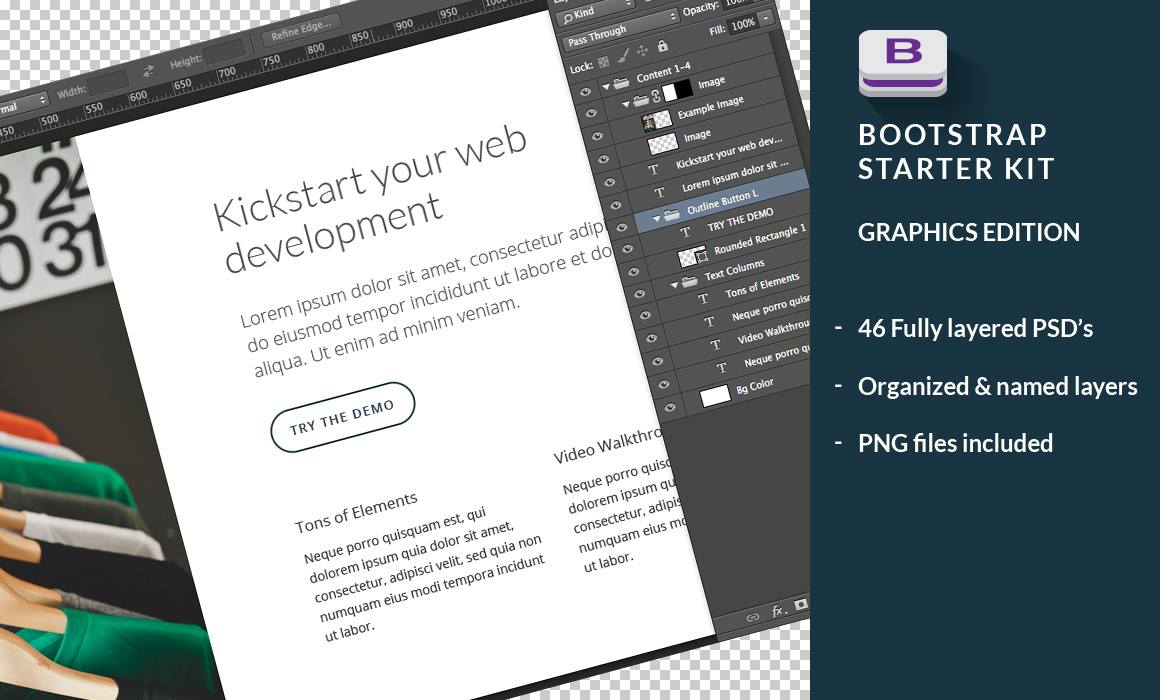The image size is (1160, 700).
Task: Click the Tons of Elements heading on canvas
Action: (356, 513)
